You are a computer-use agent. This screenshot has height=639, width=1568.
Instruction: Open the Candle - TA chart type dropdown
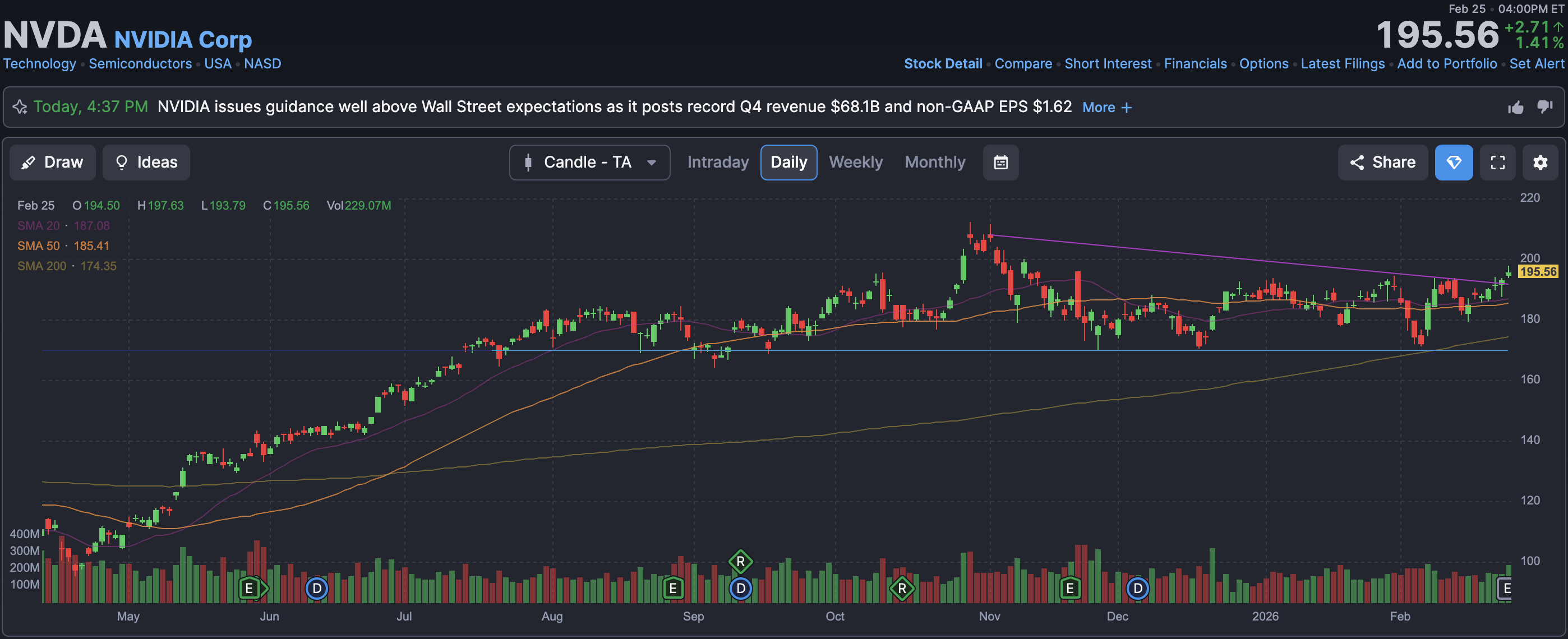pos(589,163)
